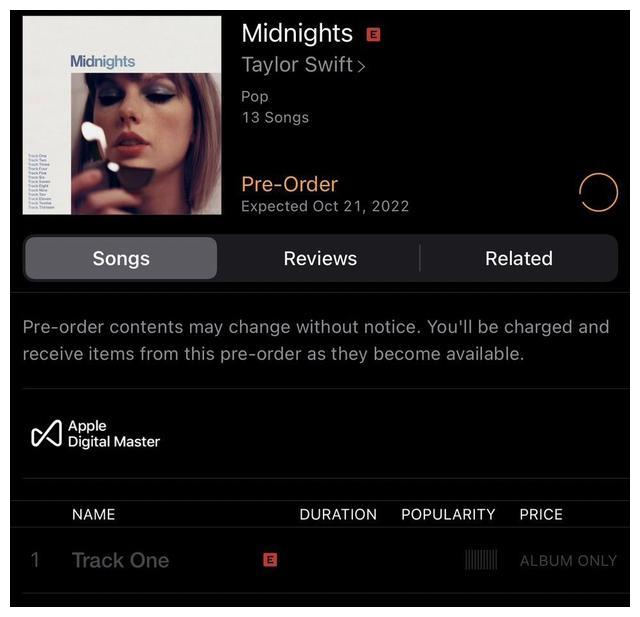Select the Track One song row

coord(320,560)
